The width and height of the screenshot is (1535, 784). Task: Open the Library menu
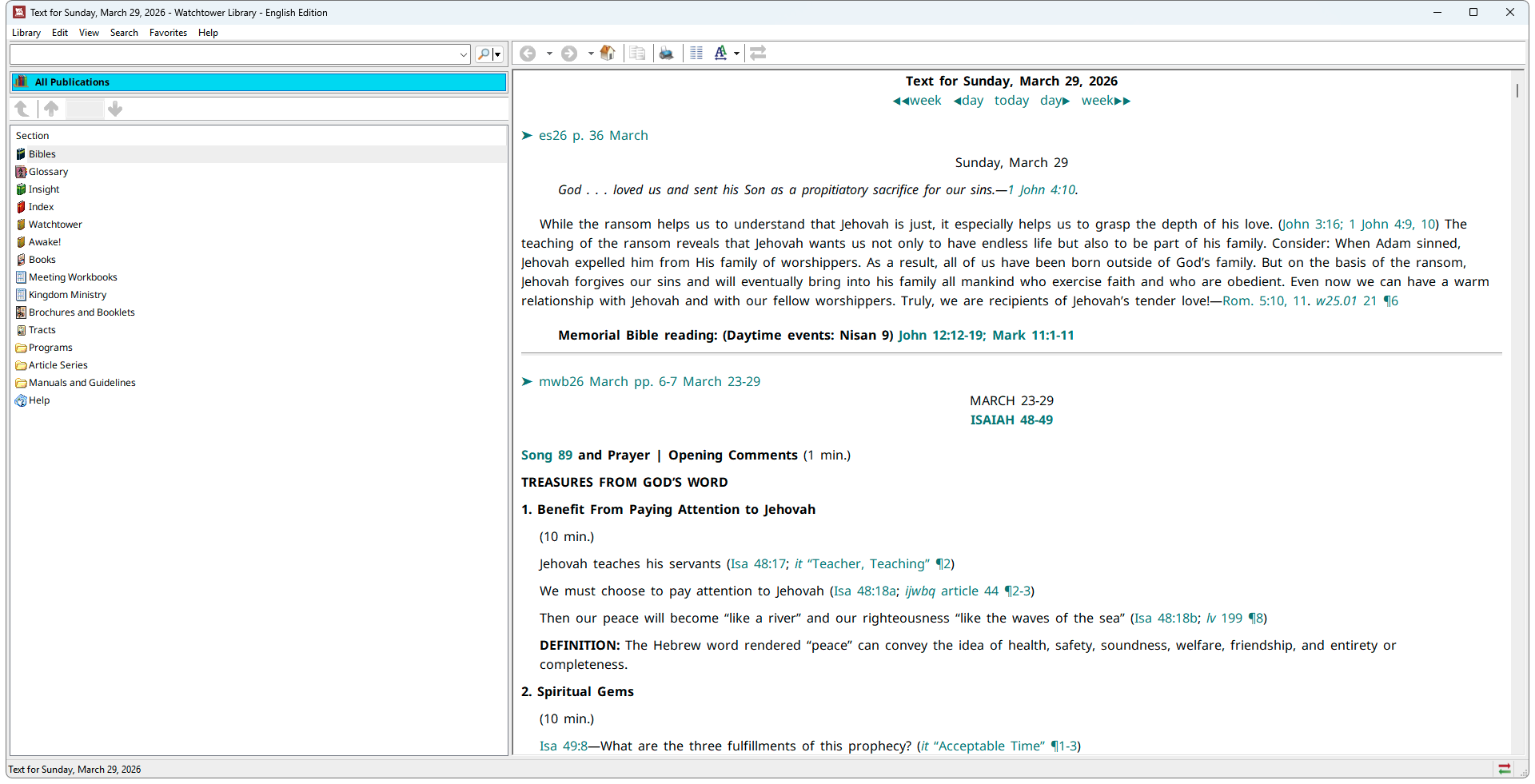26,33
